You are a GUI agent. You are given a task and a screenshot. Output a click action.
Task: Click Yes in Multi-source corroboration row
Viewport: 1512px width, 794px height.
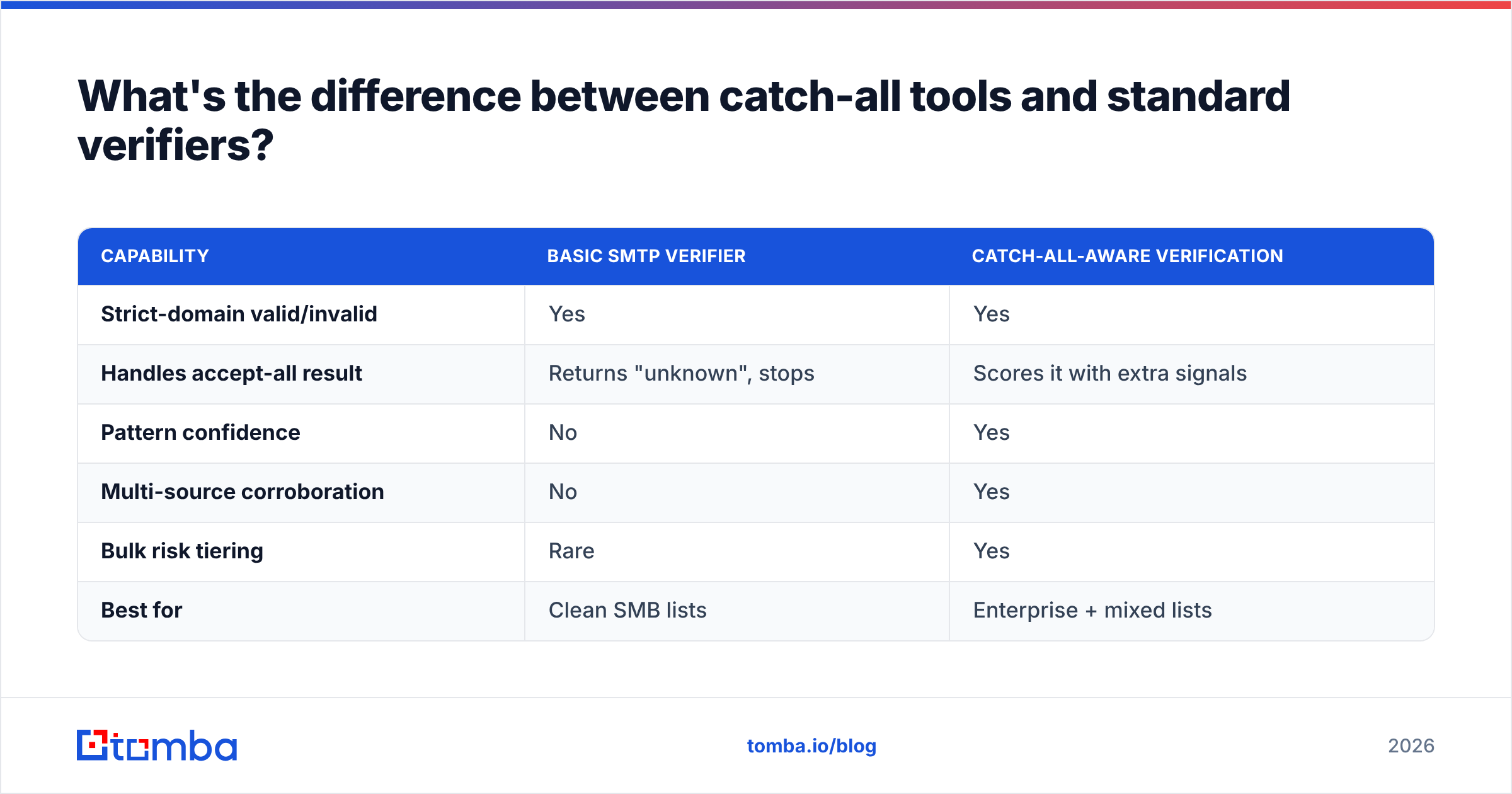coord(992,492)
